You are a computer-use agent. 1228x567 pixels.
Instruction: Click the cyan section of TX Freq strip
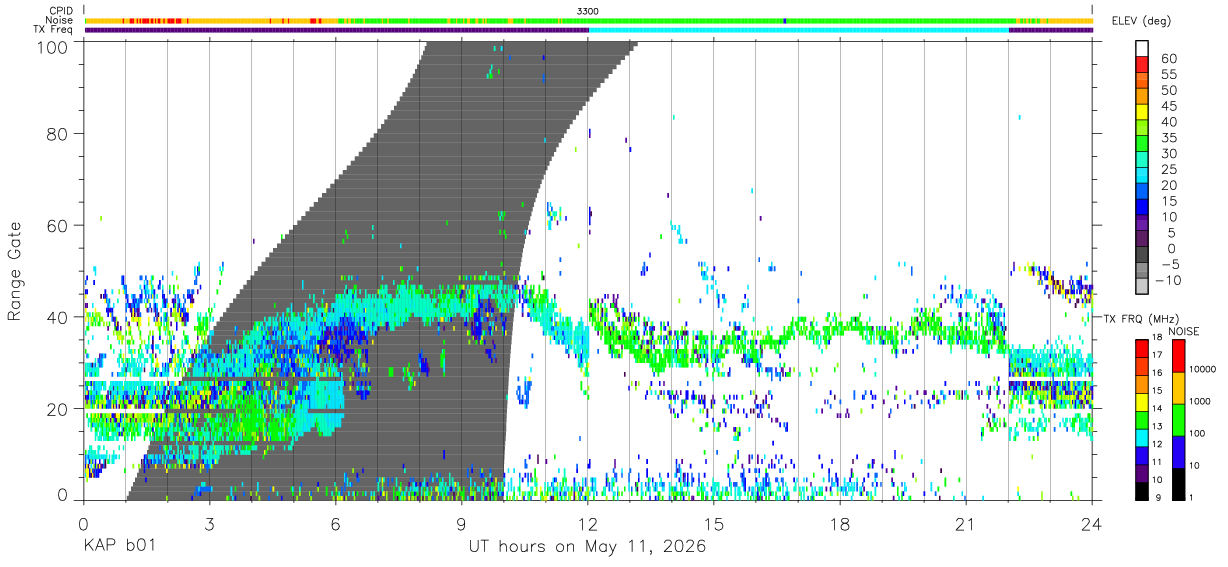800,30
